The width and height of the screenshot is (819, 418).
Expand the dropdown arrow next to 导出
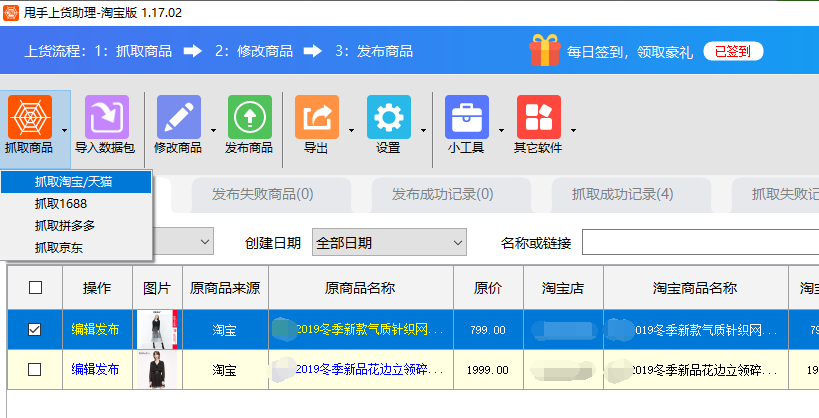coord(351,130)
